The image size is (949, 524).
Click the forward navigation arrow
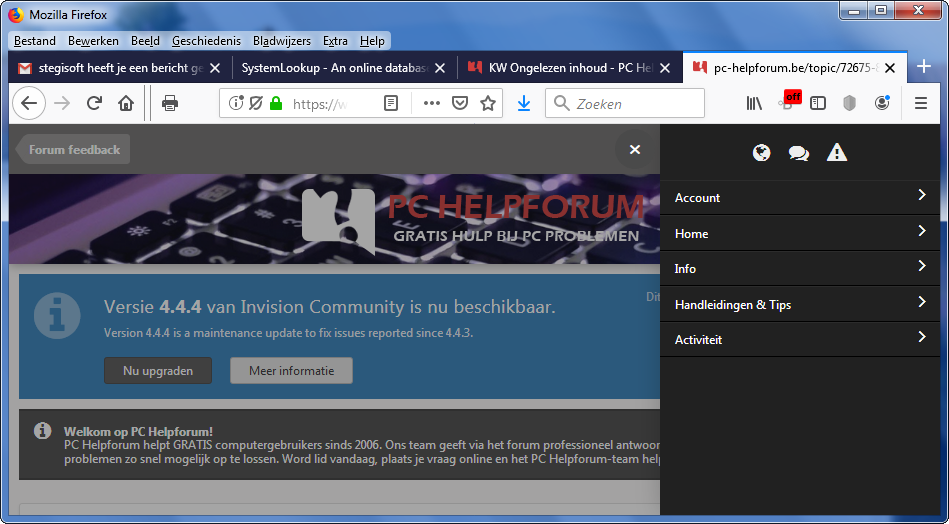(62, 103)
